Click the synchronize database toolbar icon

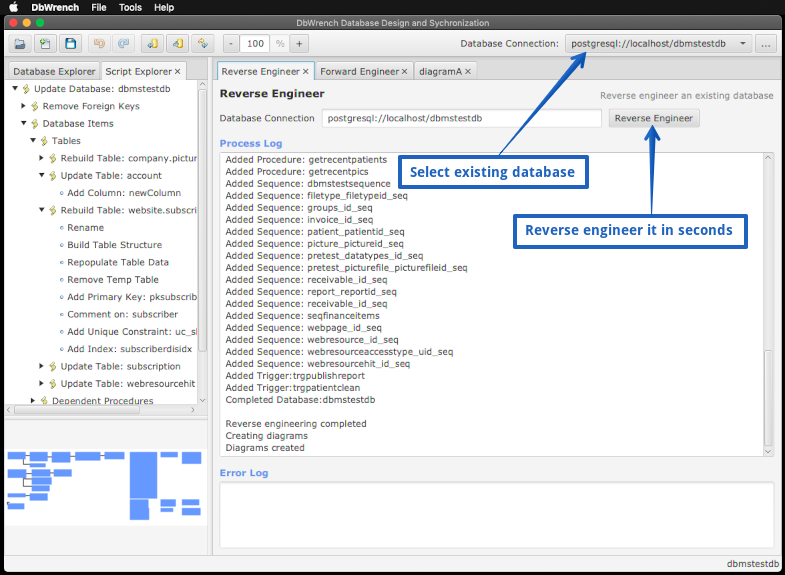point(203,44)
